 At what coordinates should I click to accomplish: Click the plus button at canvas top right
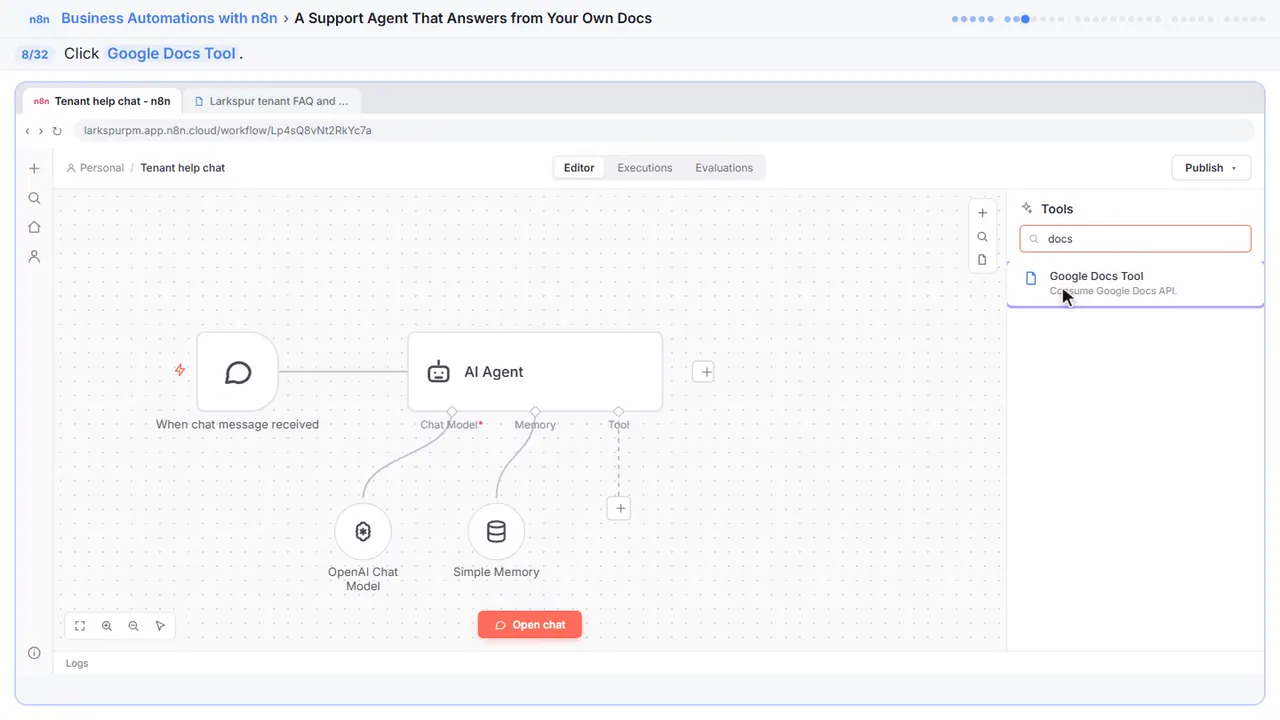pyautogui.click(x=982, y=213)
